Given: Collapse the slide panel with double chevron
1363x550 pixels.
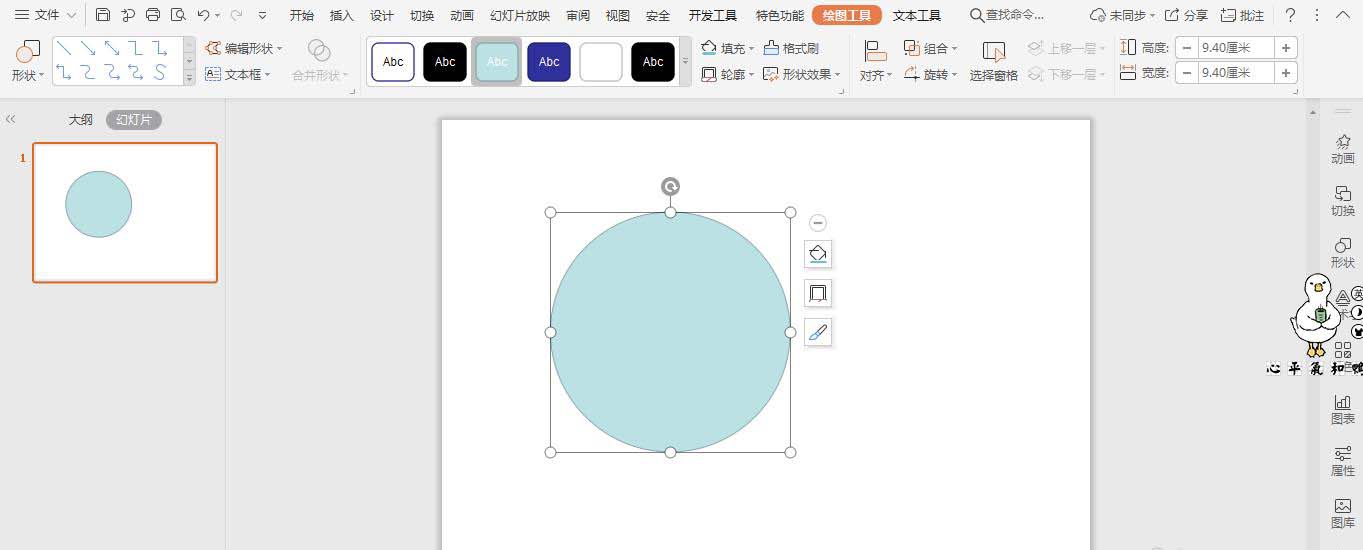Looking at the screenshot, I should [x=11, y=119].
